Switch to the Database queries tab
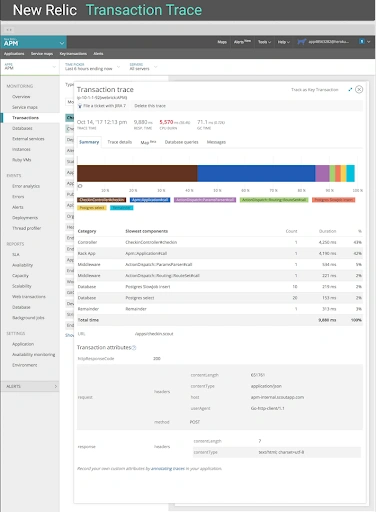The width and height of the screenshot is (376, 512). click(181, 142)
